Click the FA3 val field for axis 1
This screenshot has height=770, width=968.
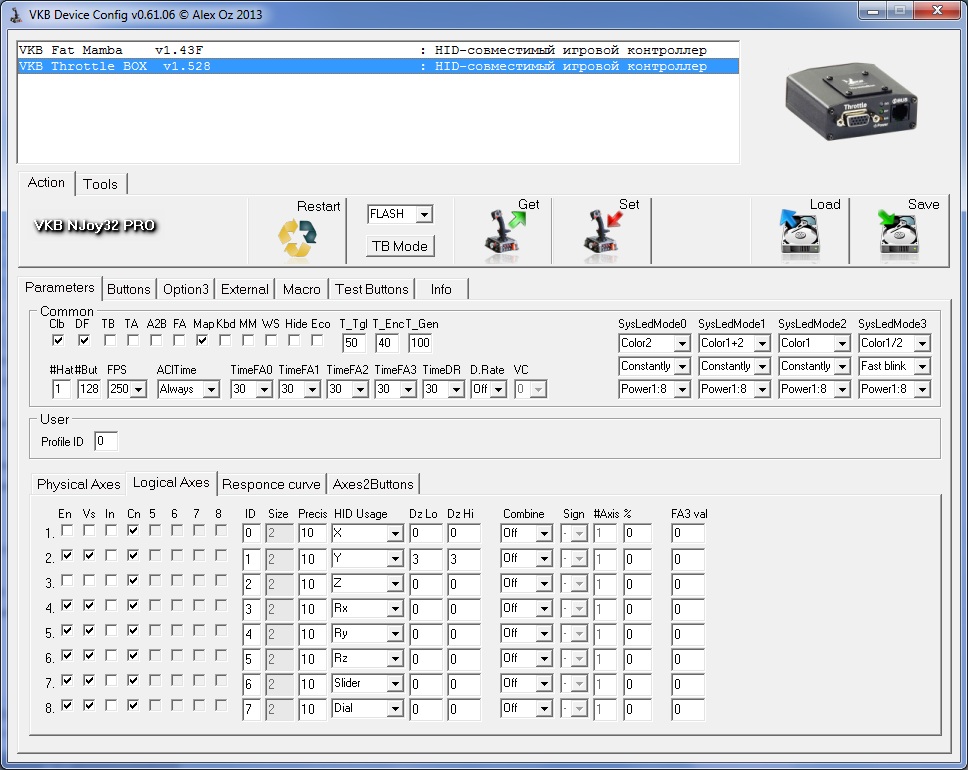[x=688, y=533]
